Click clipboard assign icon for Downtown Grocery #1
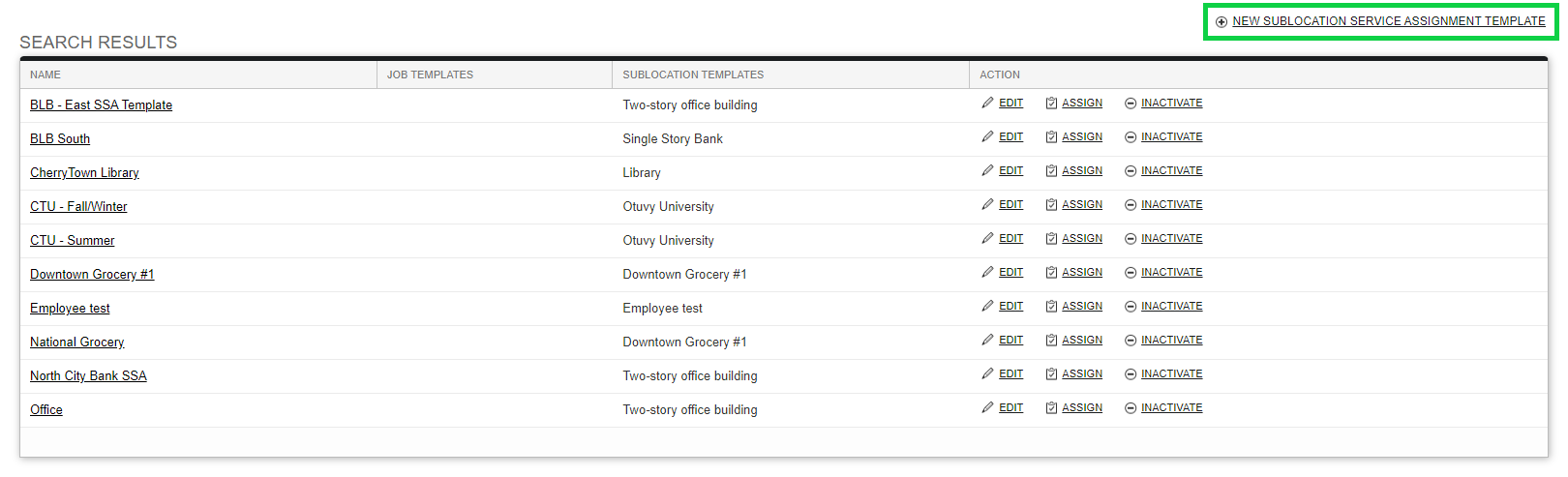 [x=1051, y=273]
